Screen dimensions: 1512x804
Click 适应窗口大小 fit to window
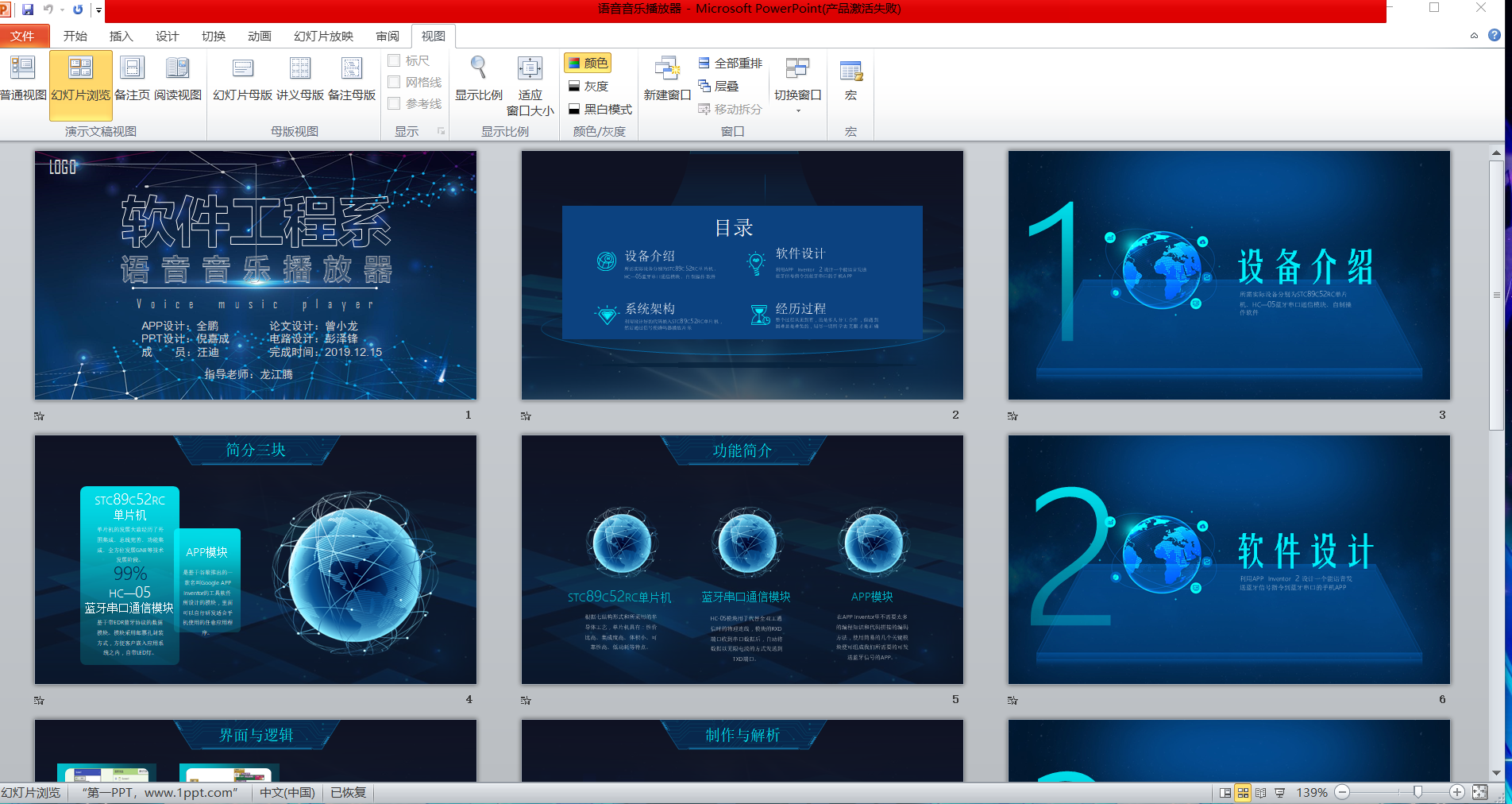click(530, 86)
